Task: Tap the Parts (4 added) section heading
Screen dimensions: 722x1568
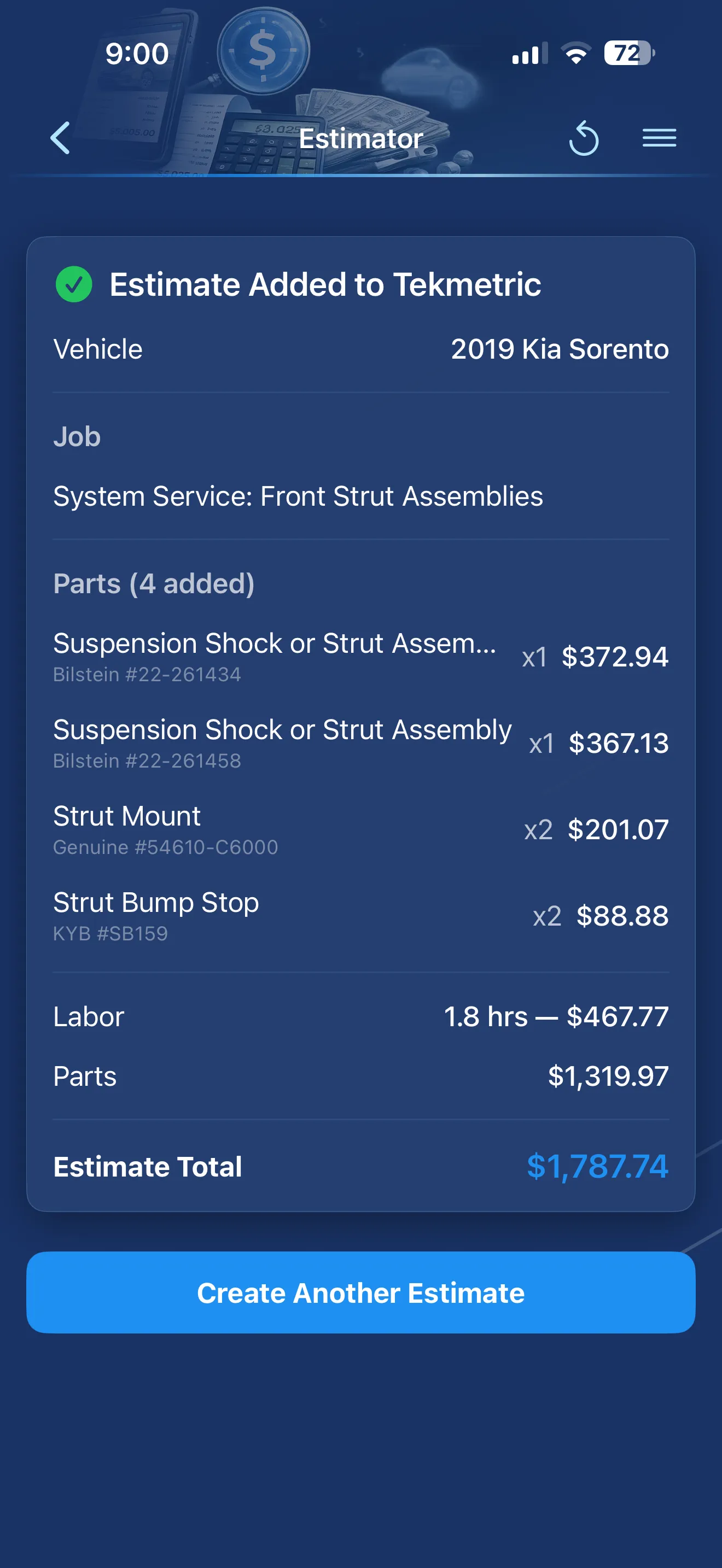Action: pyautogui.click(x=154, y=582)
